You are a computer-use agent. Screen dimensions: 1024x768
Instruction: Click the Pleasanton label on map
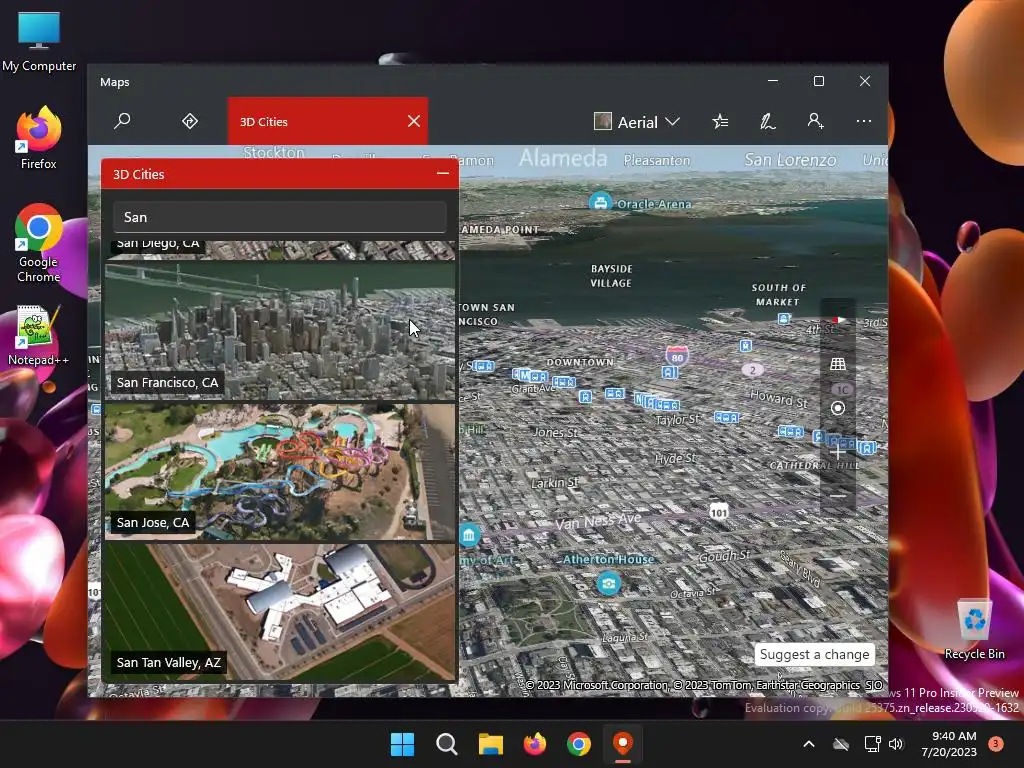coord(656,160)
